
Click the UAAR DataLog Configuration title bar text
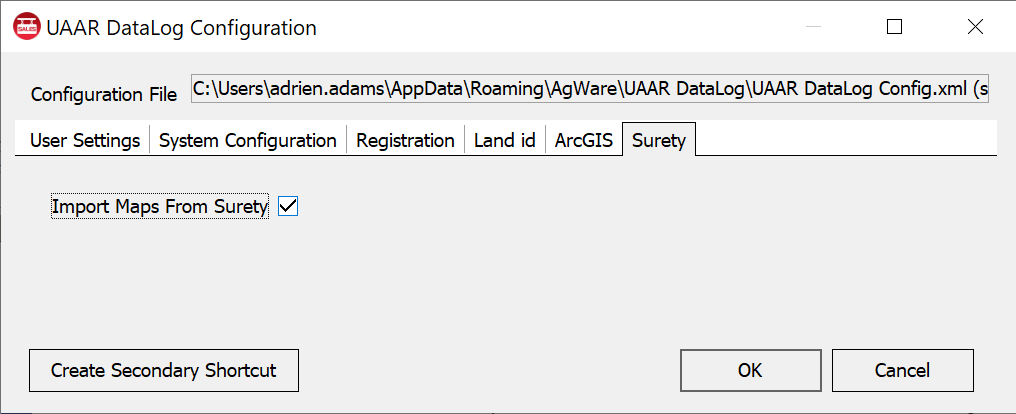[182, 28]
